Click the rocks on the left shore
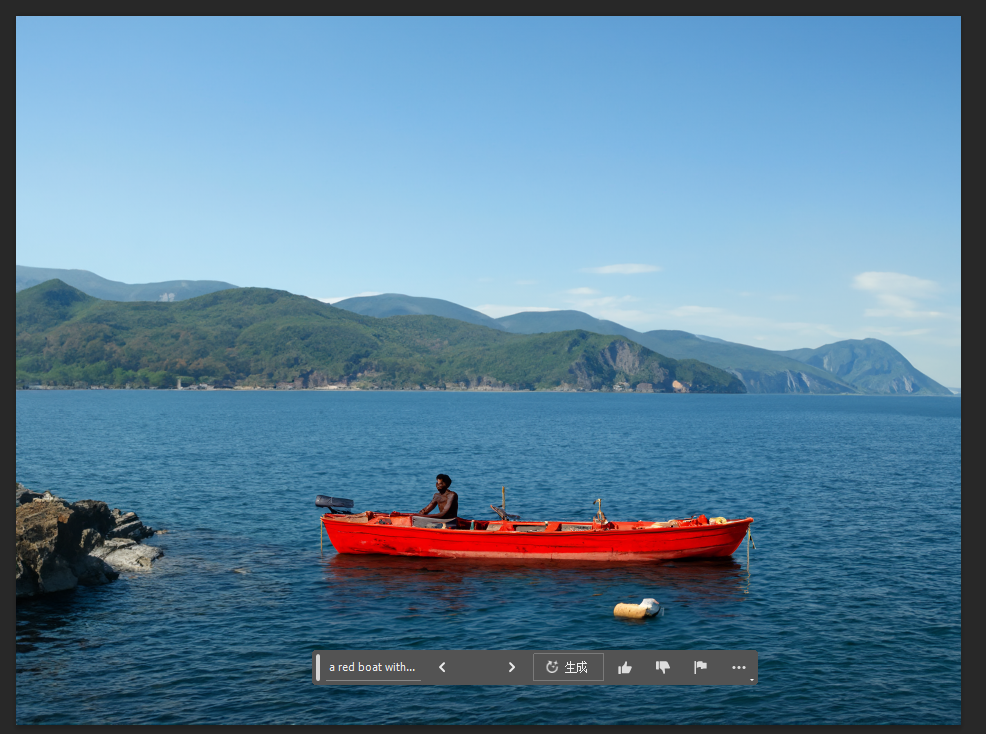Screen dimensions: 986x734 (70, 545)
